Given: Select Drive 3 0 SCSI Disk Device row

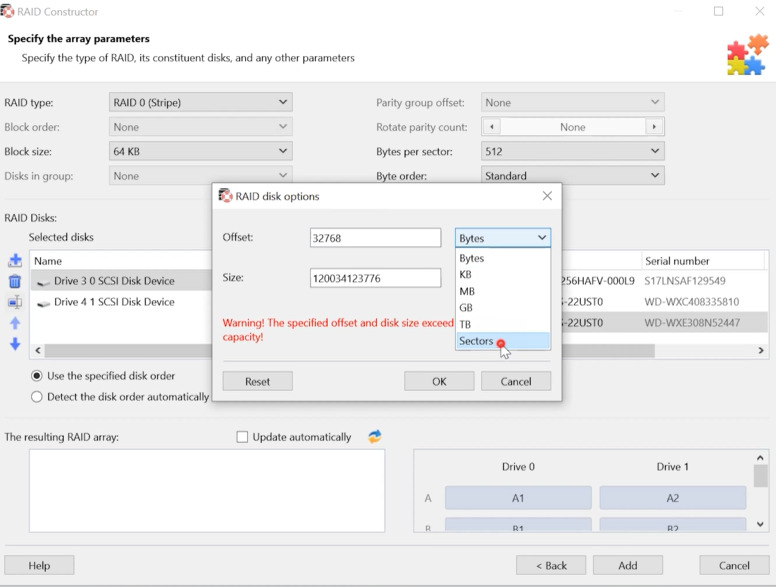Looking at the screenshot, I should tap(121, 281).
